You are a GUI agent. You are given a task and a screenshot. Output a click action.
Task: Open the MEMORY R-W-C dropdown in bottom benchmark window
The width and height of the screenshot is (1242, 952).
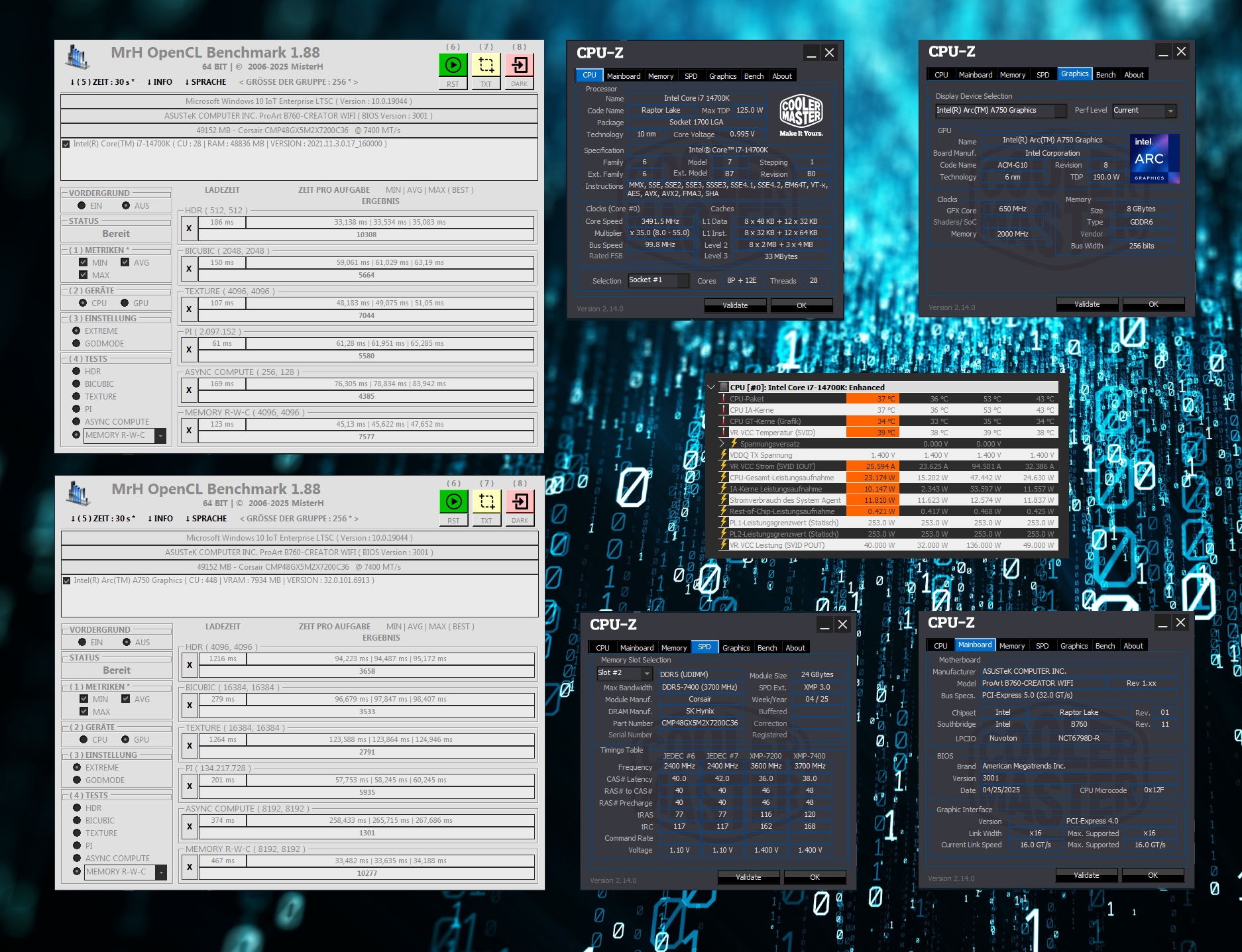[161, 872]
